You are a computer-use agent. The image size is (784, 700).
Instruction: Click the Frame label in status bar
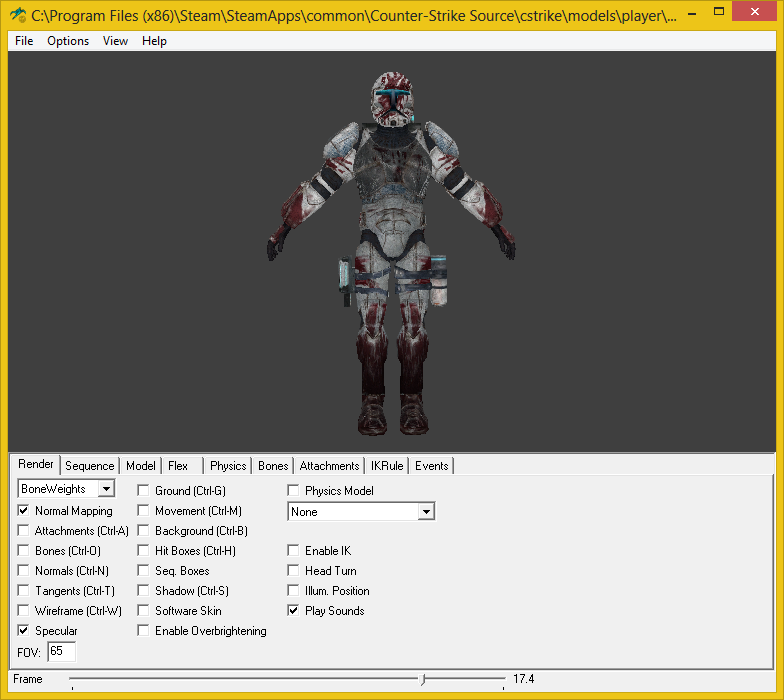[x=28, y=679]
